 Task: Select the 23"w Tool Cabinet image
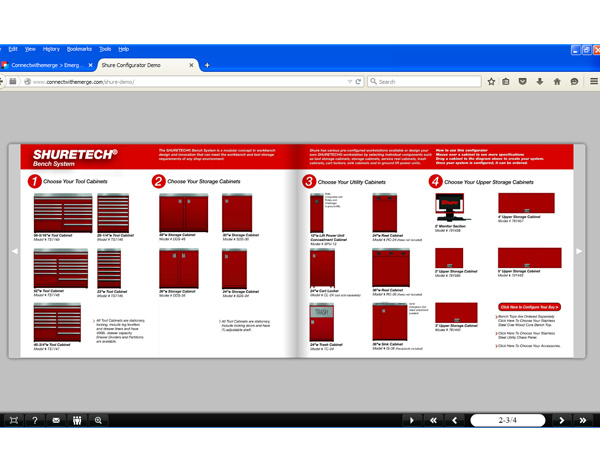pos(109,268)
